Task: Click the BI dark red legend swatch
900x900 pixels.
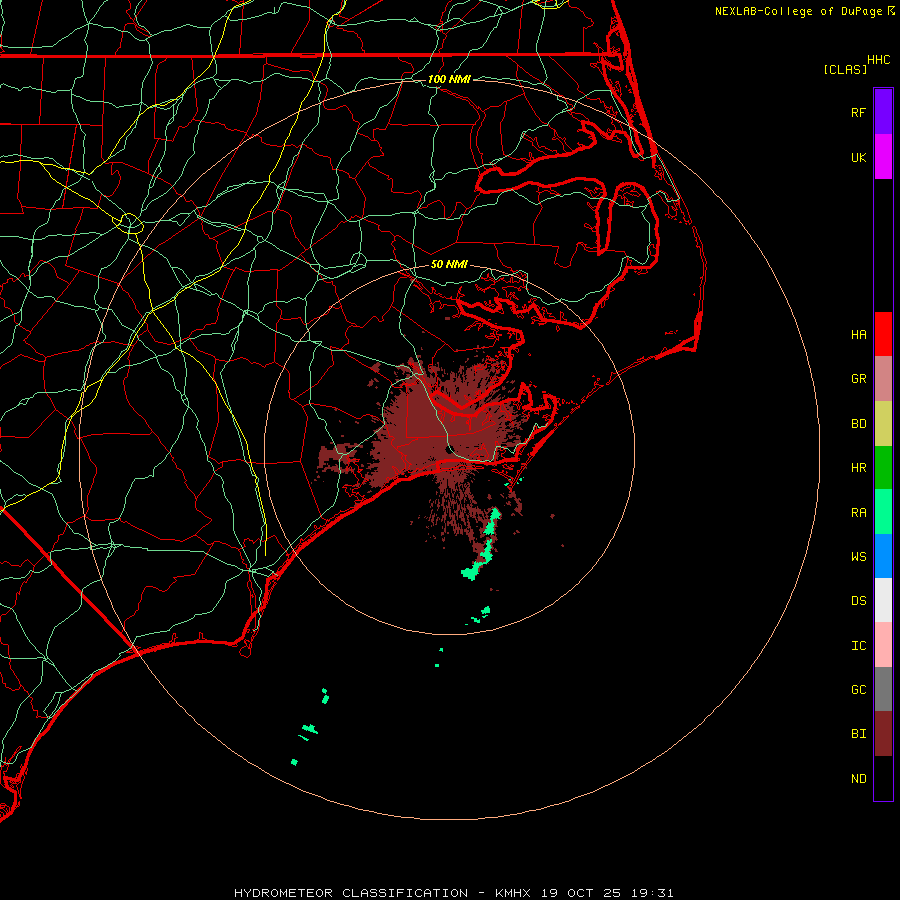Action: 883,734
